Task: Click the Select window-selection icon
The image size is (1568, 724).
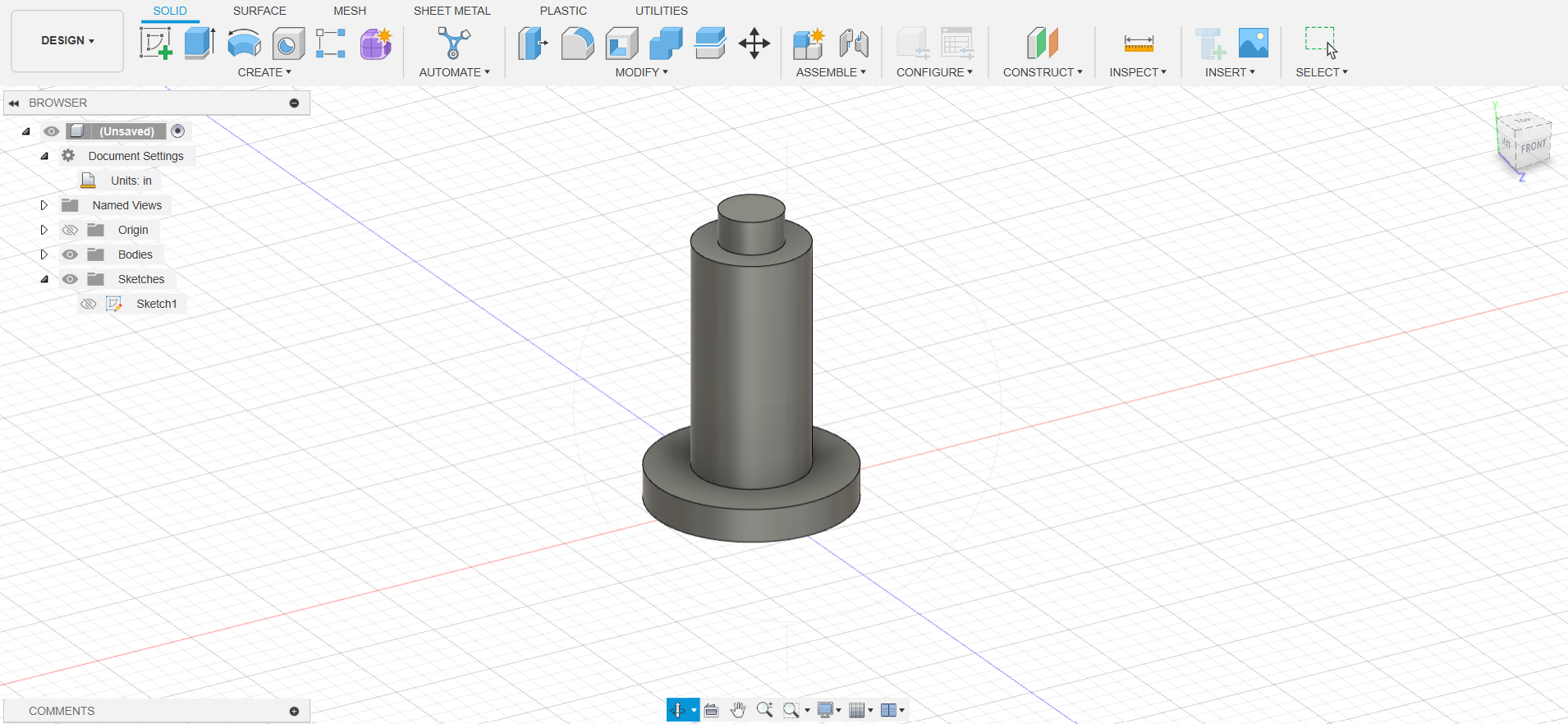Action: [x=1321, y=43]
